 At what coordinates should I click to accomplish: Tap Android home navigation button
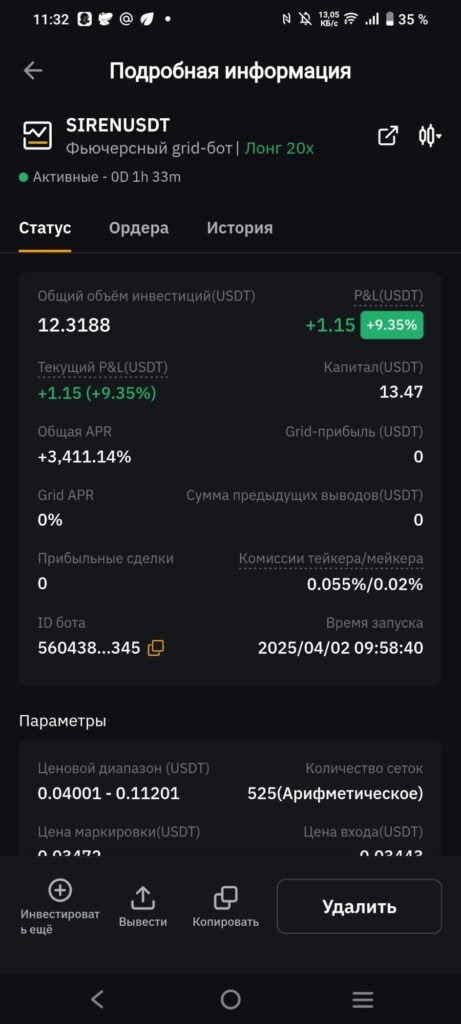(x=230, y=999)
